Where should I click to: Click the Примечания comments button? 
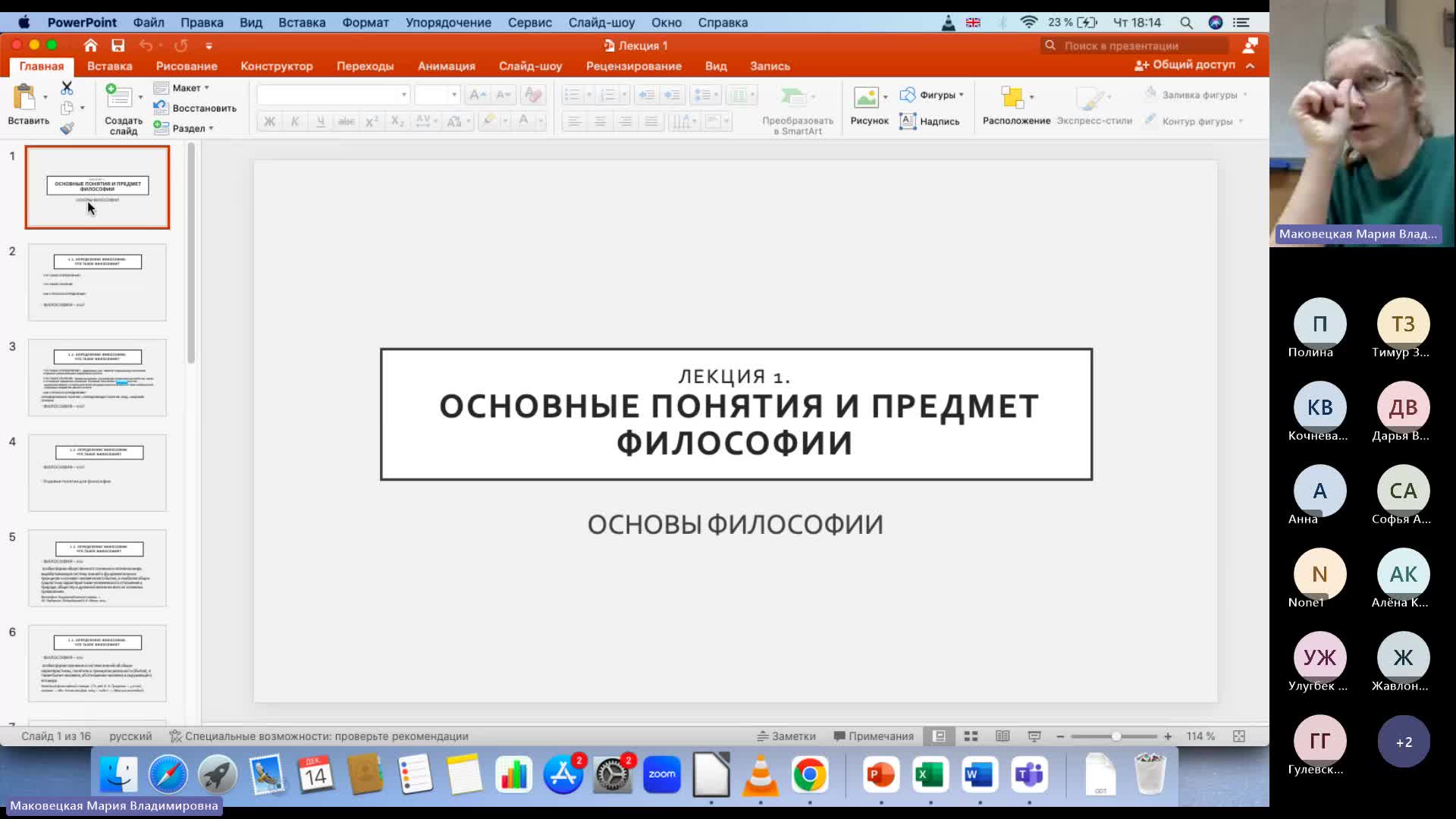click(874, 736)
